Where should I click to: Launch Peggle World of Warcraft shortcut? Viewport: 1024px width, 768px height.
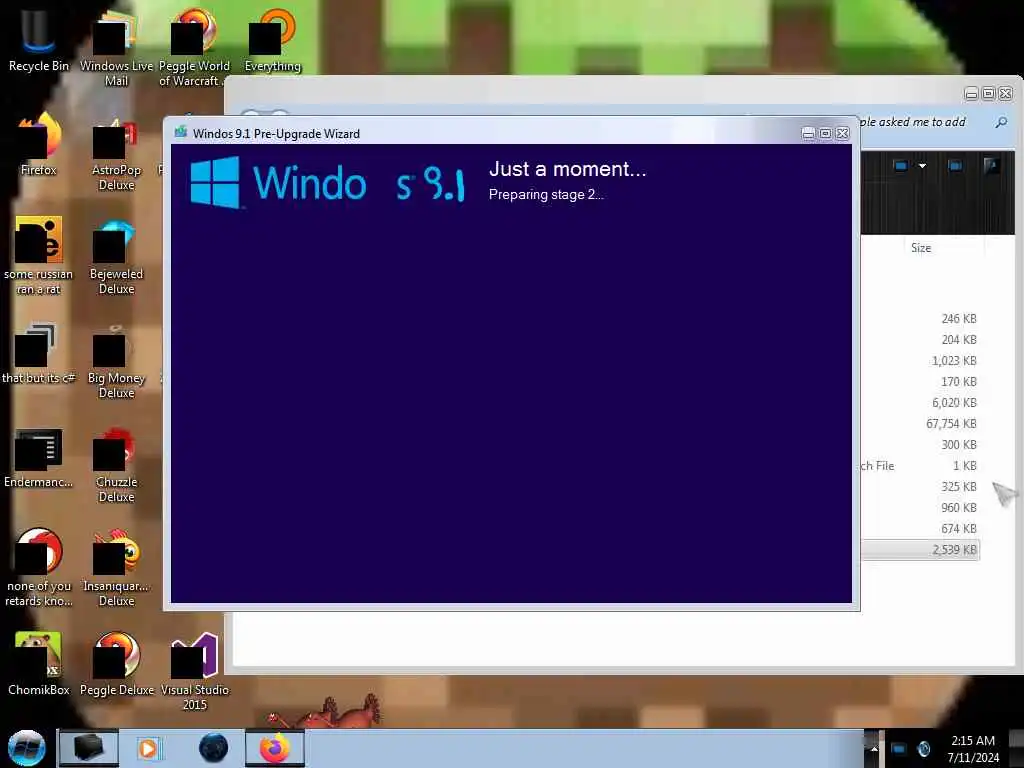click(194, 47)
